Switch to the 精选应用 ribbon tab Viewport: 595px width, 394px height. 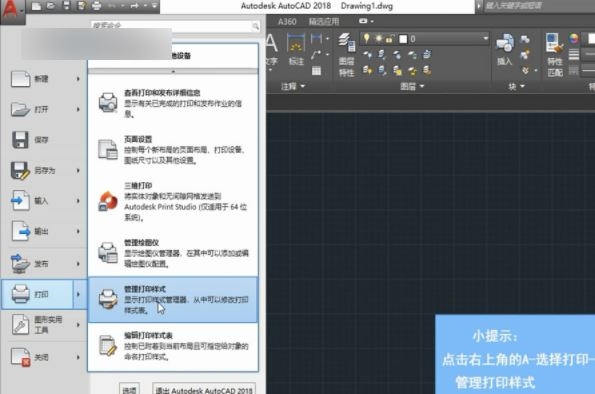(324, 22)
